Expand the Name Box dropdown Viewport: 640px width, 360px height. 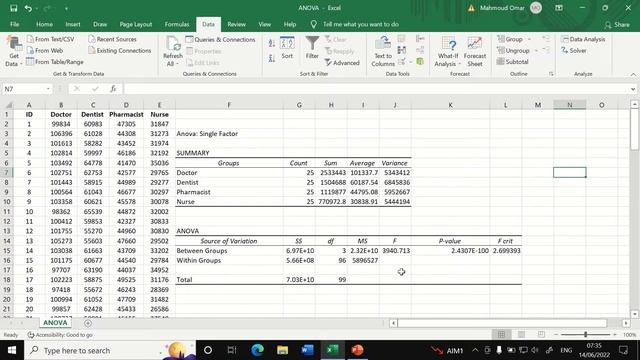[x=48, y=89]
